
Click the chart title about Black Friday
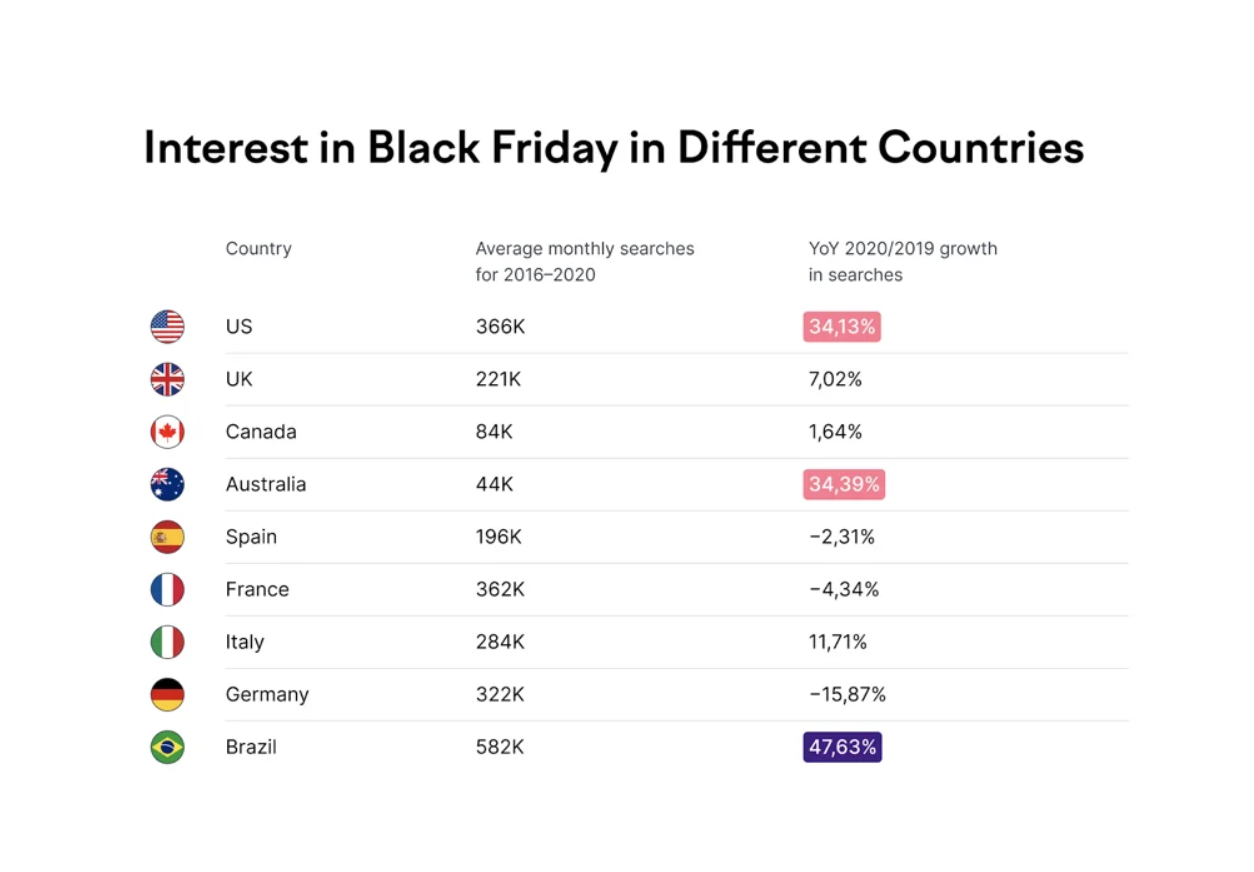pyautogui.click(x=614, y=149)
